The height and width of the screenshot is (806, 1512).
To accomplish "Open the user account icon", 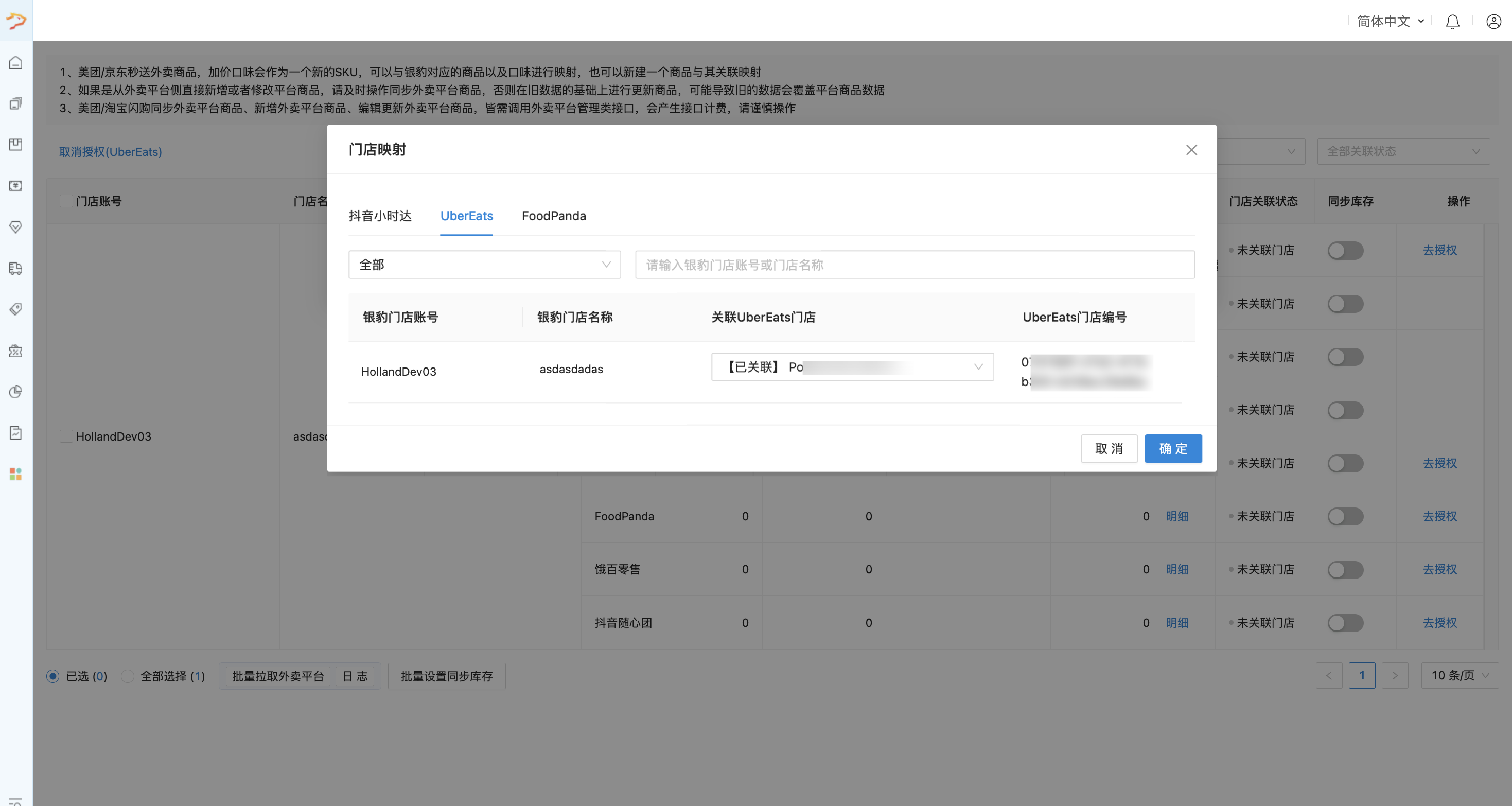I will tap(1493, 22).
